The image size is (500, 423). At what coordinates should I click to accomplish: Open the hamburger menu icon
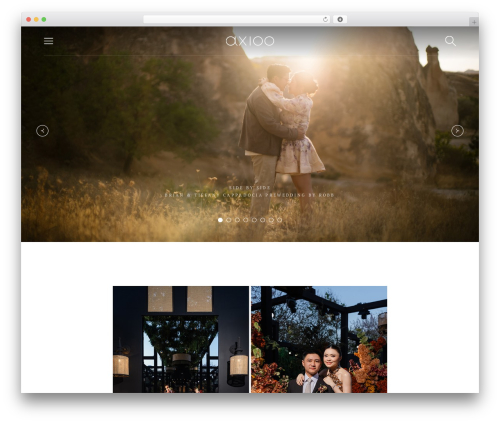tap(48, 41)
